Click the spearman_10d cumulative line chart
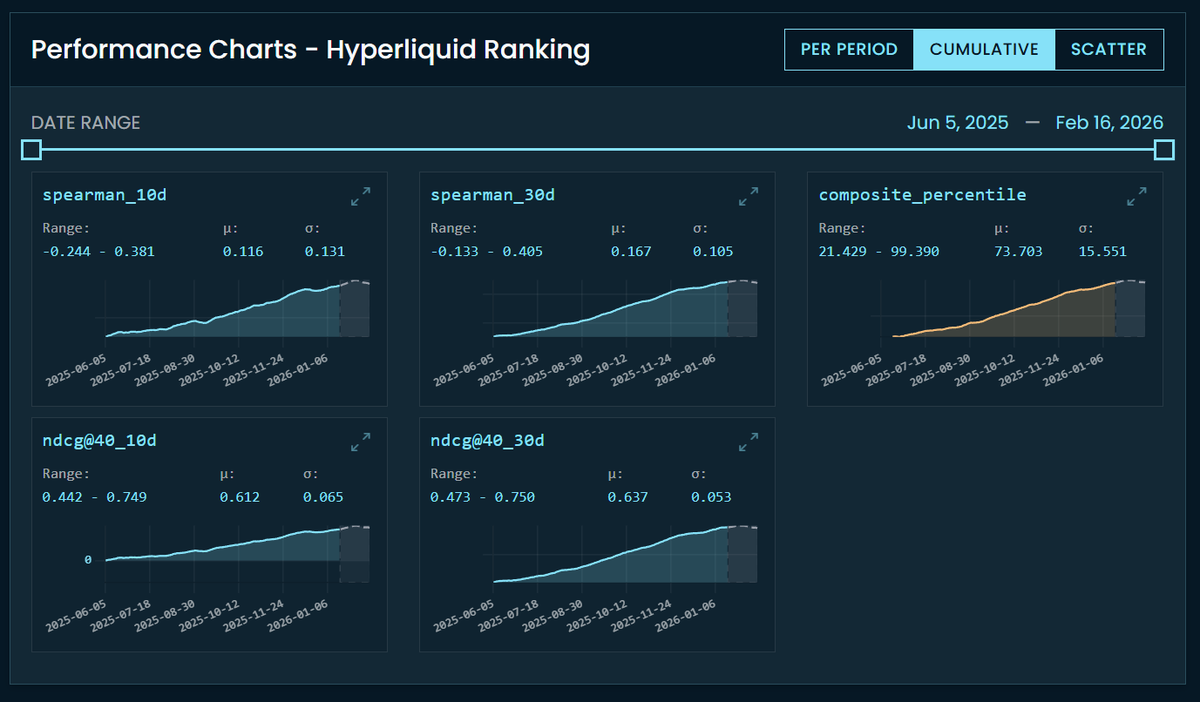 238,310
